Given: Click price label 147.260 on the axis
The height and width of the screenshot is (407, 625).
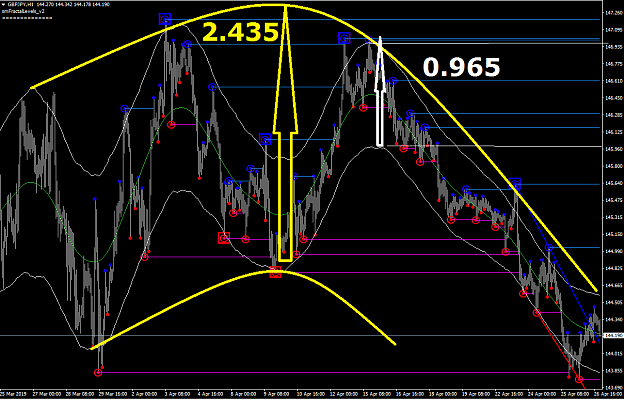Looking at the screenshot, I should 614,13.
